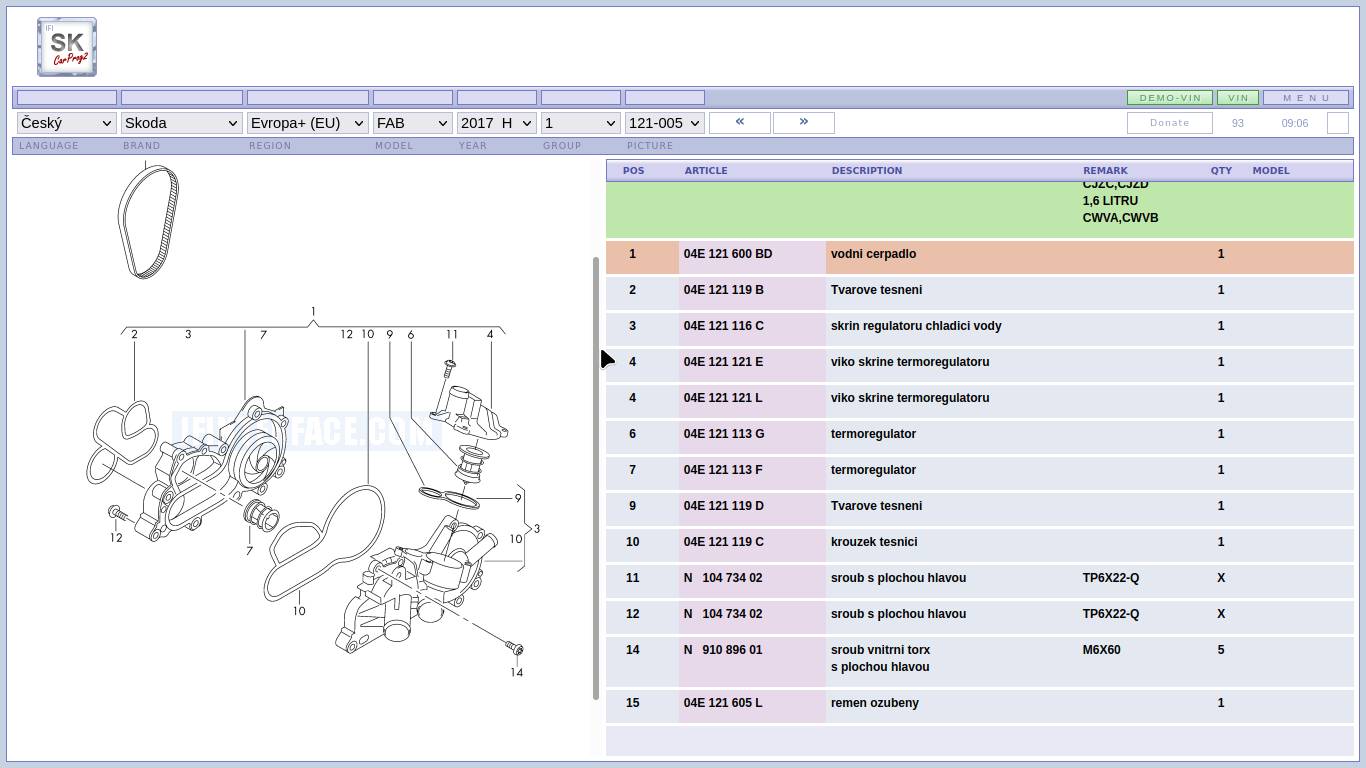Select the QTY column header
Image resolution: width=1366 pixels, height=768 pixels.
1221,171
